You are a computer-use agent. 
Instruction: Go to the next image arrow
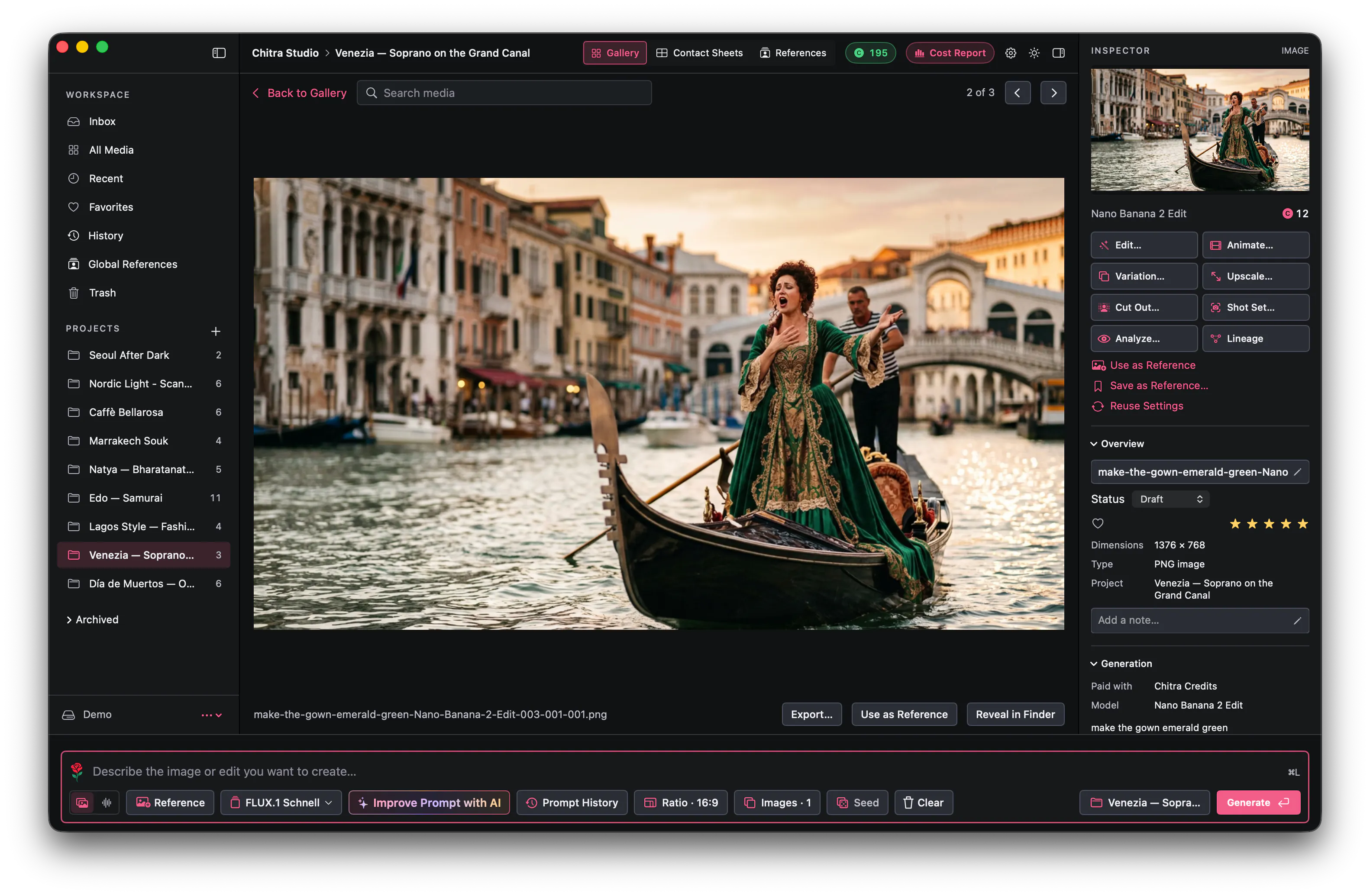click(1053, 93)
